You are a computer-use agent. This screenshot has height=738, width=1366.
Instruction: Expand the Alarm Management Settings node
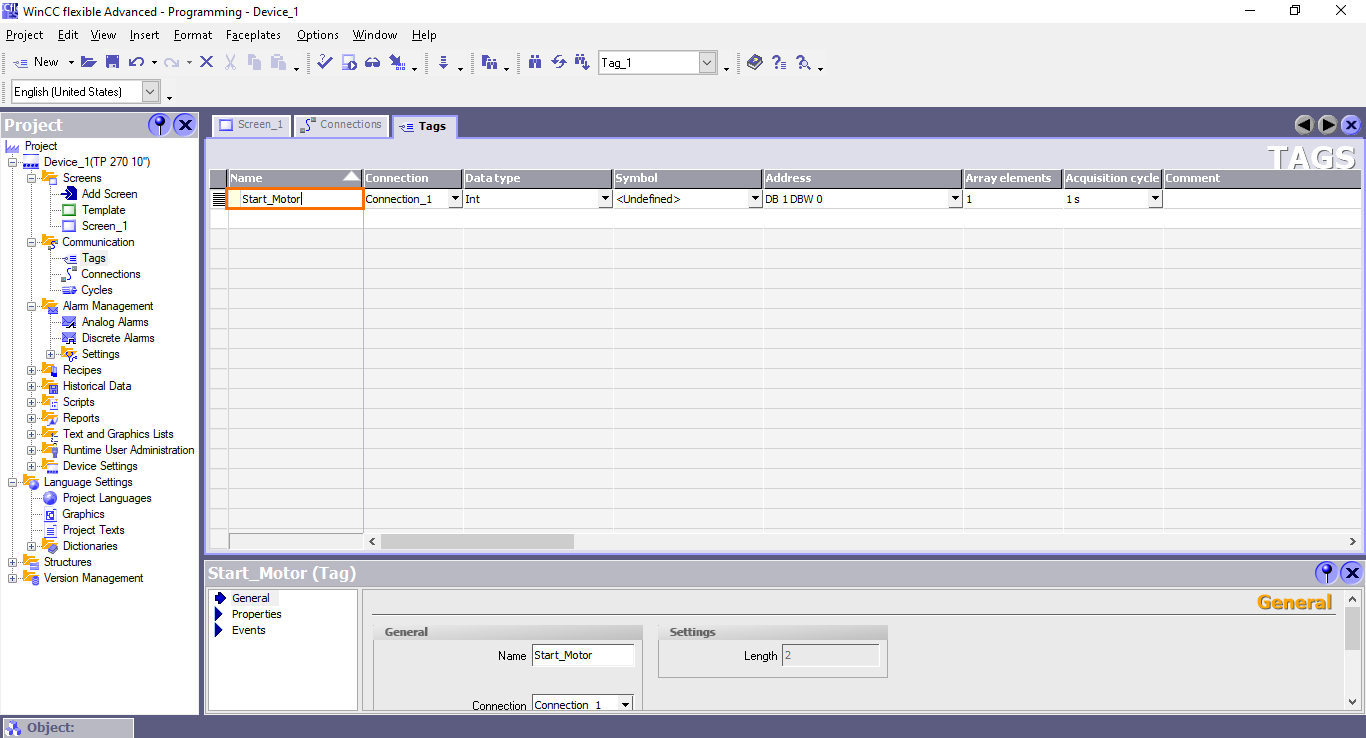(51, 354)
